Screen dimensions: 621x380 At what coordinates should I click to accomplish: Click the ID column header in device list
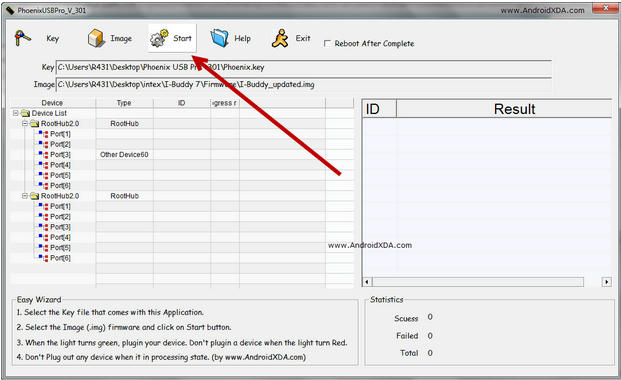tap(182, 103)
